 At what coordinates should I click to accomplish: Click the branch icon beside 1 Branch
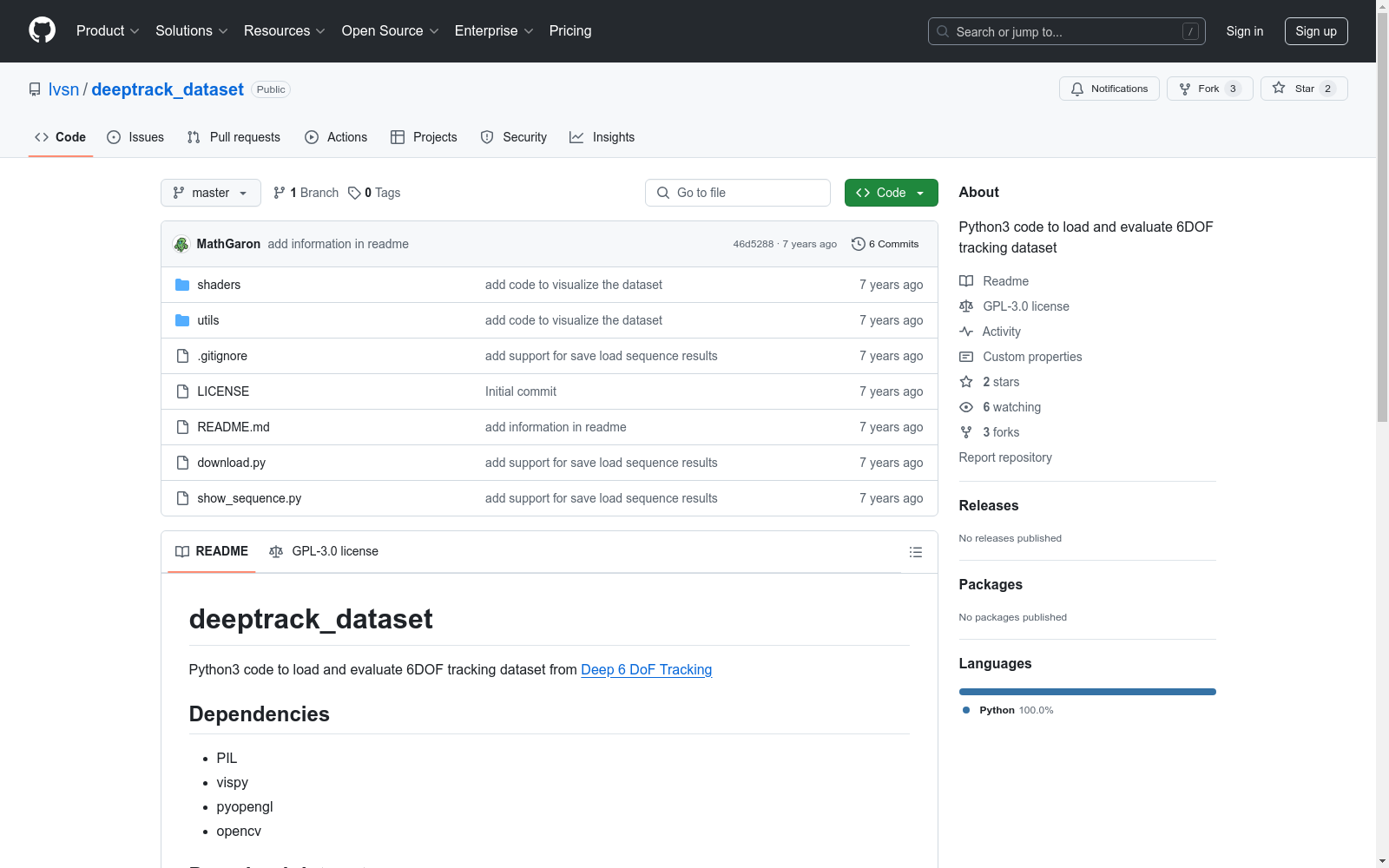pos(280,193)
